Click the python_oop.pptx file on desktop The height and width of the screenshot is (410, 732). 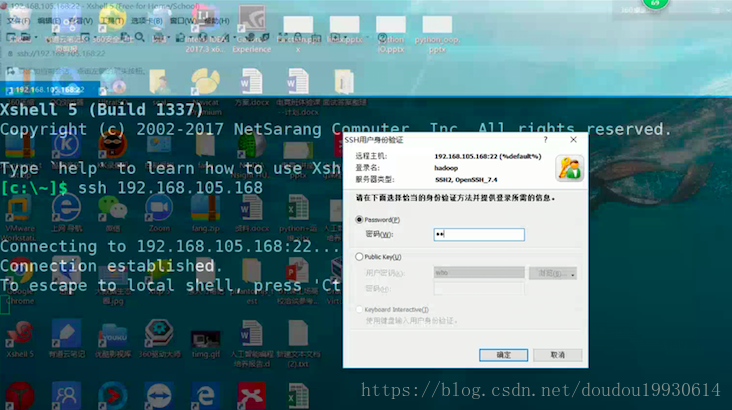pyautogui.click(x=437, y=34)
